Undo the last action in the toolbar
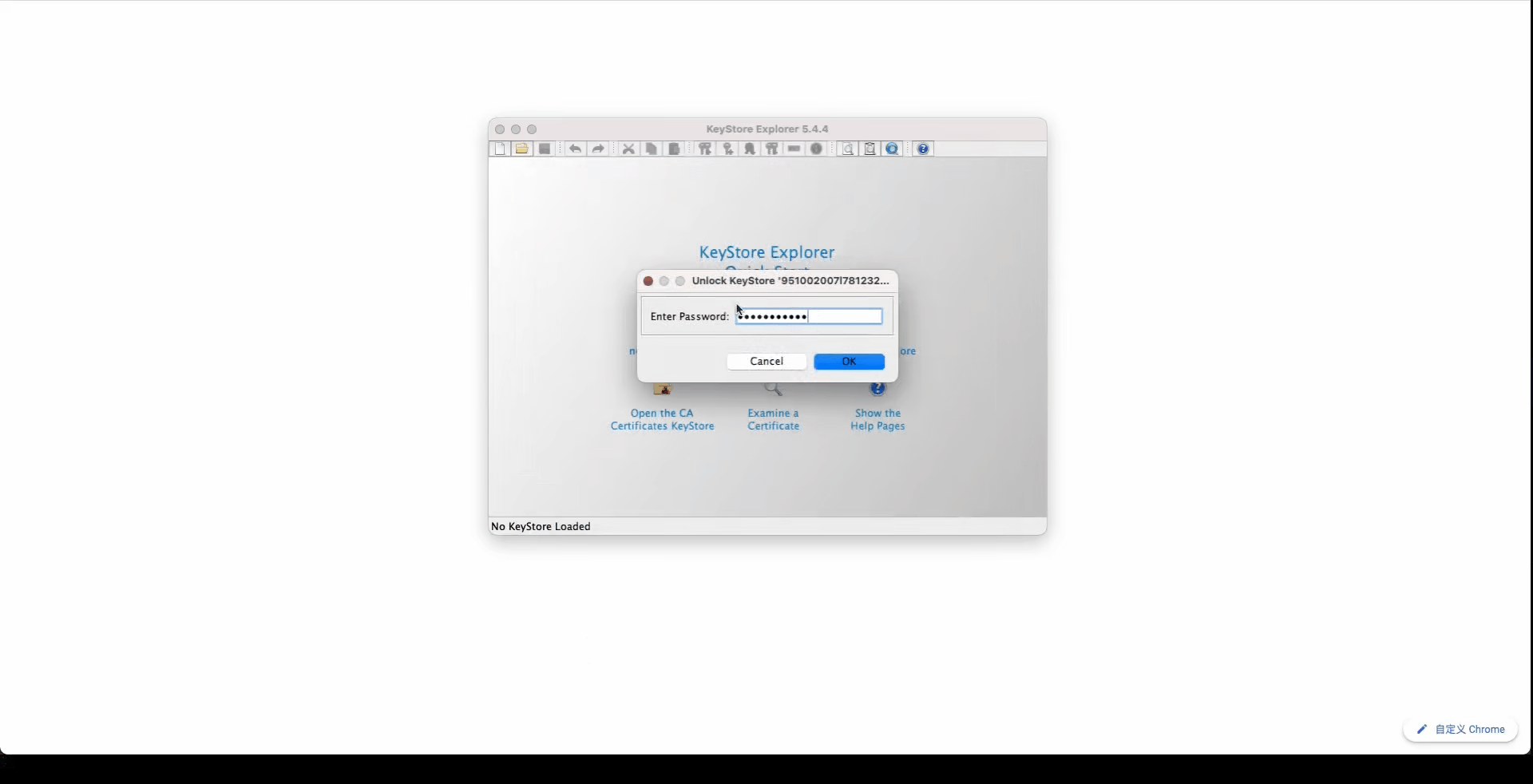Screen dimensions: 1533x784 pos(575,149)
